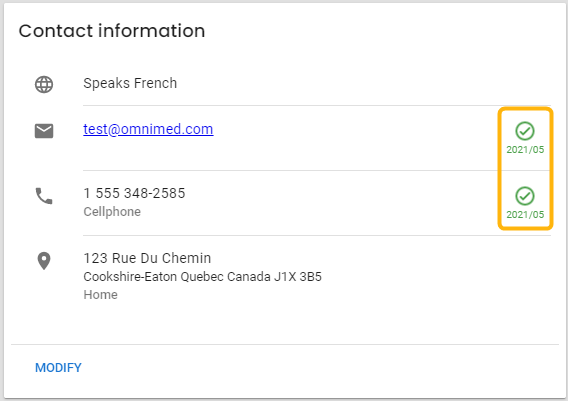
Task: Click empty area beside Speaks French row
Action: tap(362, 83)
